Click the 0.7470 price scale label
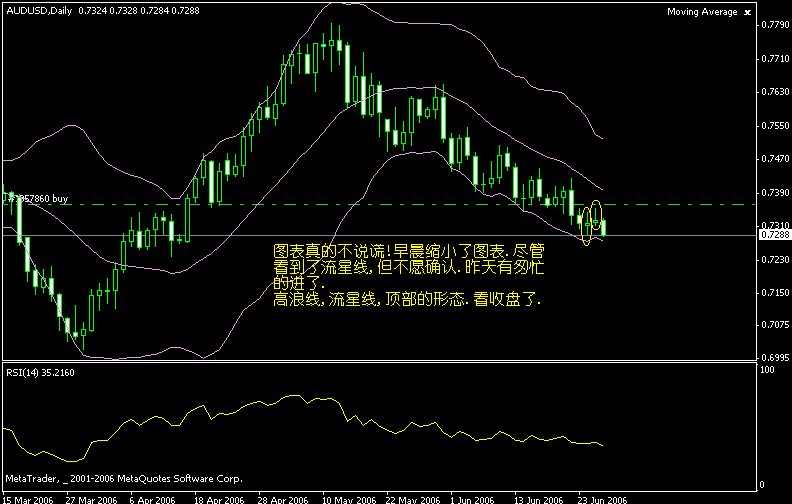Viewport: 792px width, 504px height. (775, 159)
